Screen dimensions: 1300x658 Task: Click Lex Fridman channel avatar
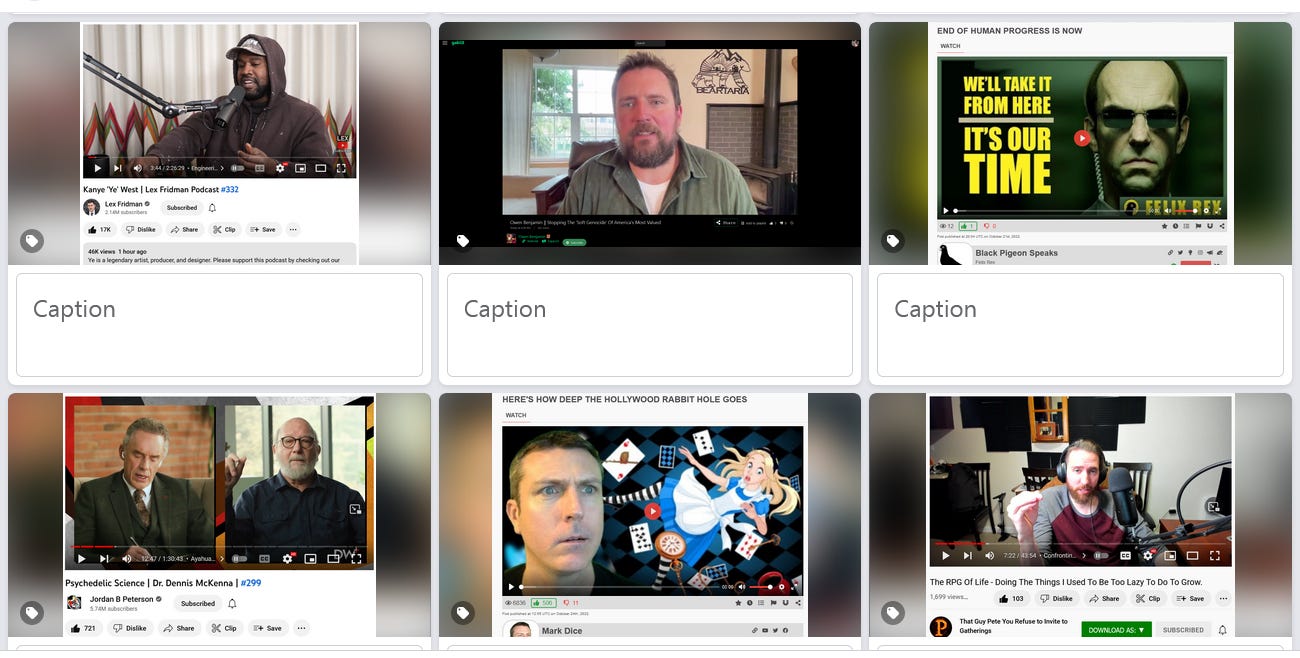pos(91,207)
